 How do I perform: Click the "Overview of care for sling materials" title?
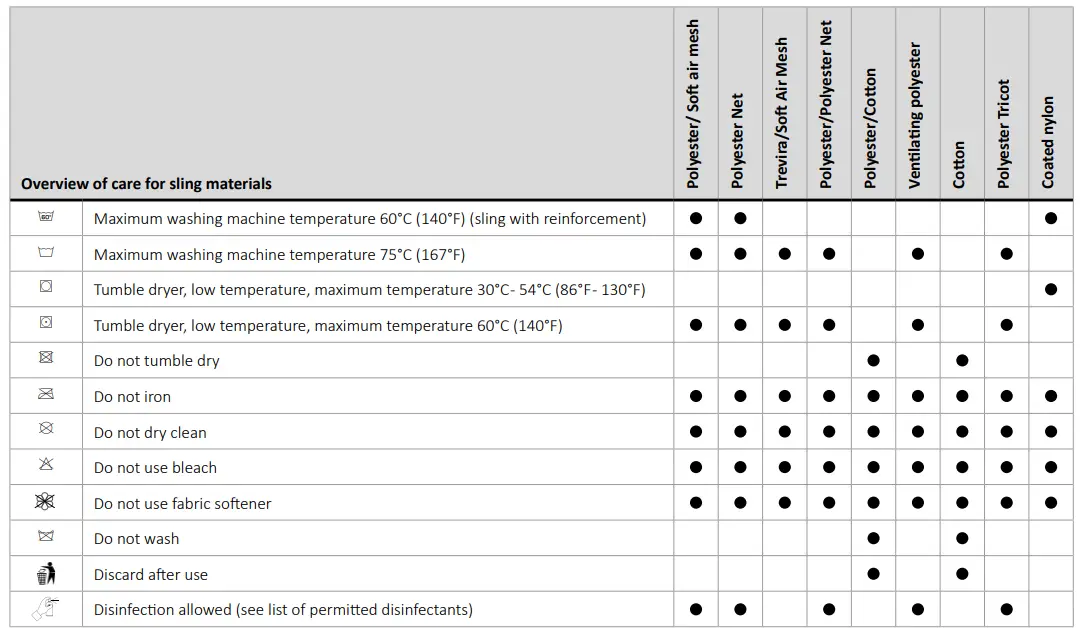[x=146, y=184]
